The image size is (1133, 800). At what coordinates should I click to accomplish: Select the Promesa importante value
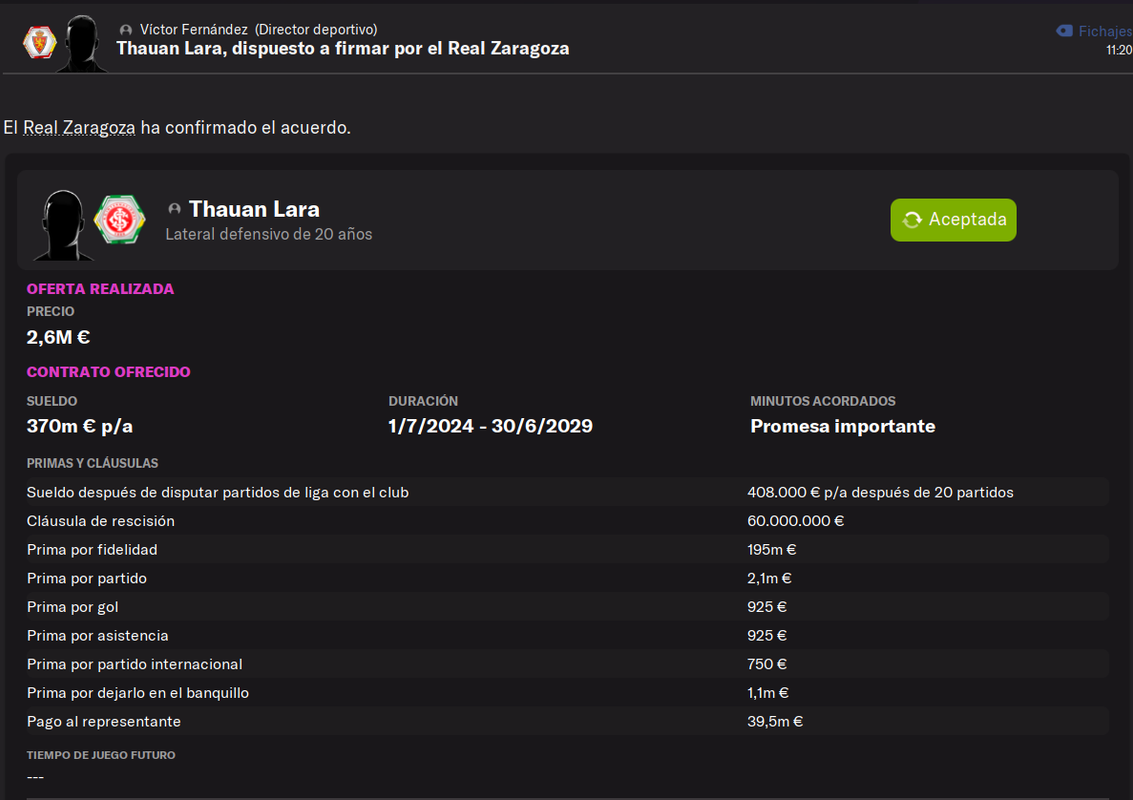tap(843, 426)
